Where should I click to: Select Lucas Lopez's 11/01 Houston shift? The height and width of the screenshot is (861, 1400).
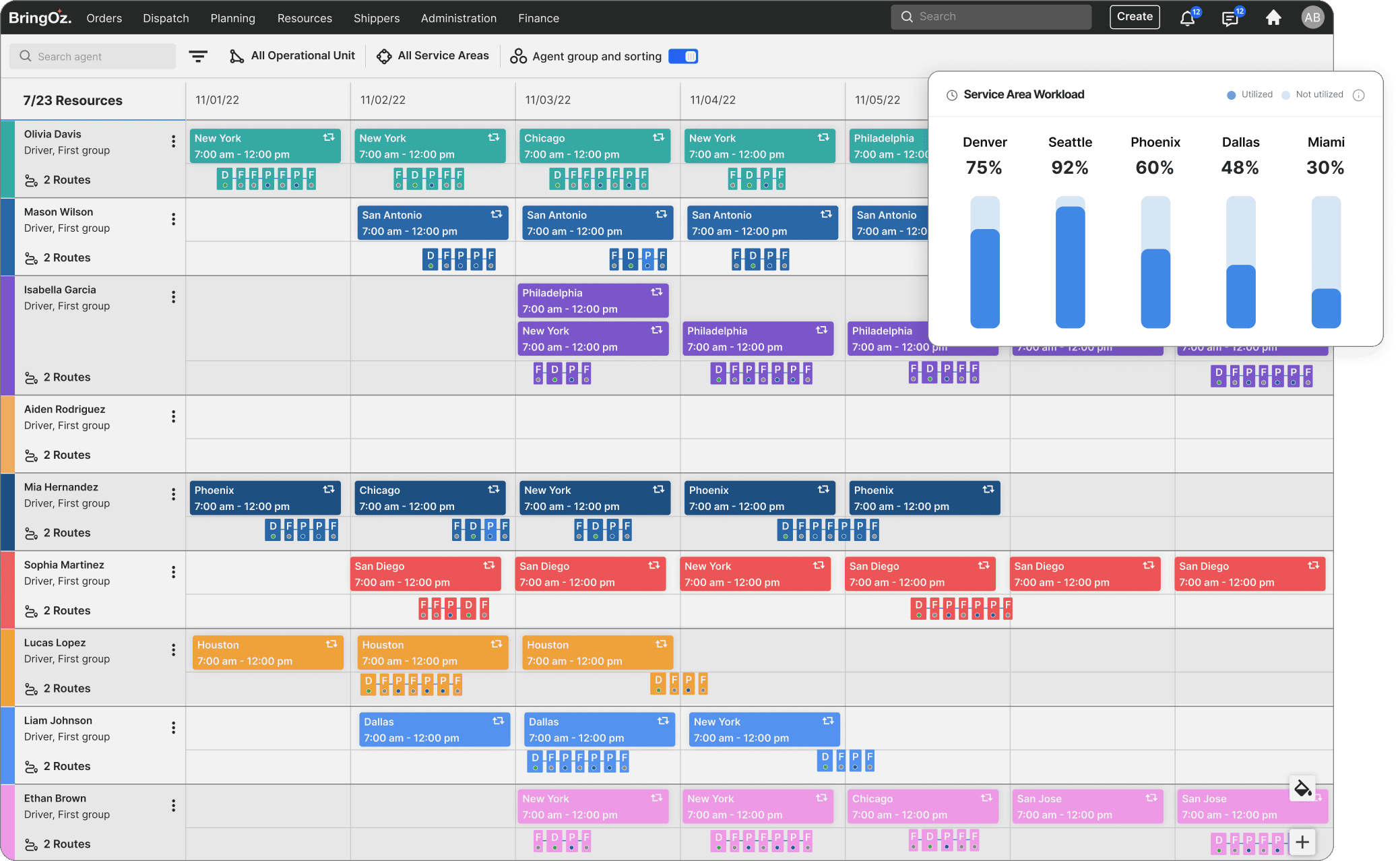[267, 653]
